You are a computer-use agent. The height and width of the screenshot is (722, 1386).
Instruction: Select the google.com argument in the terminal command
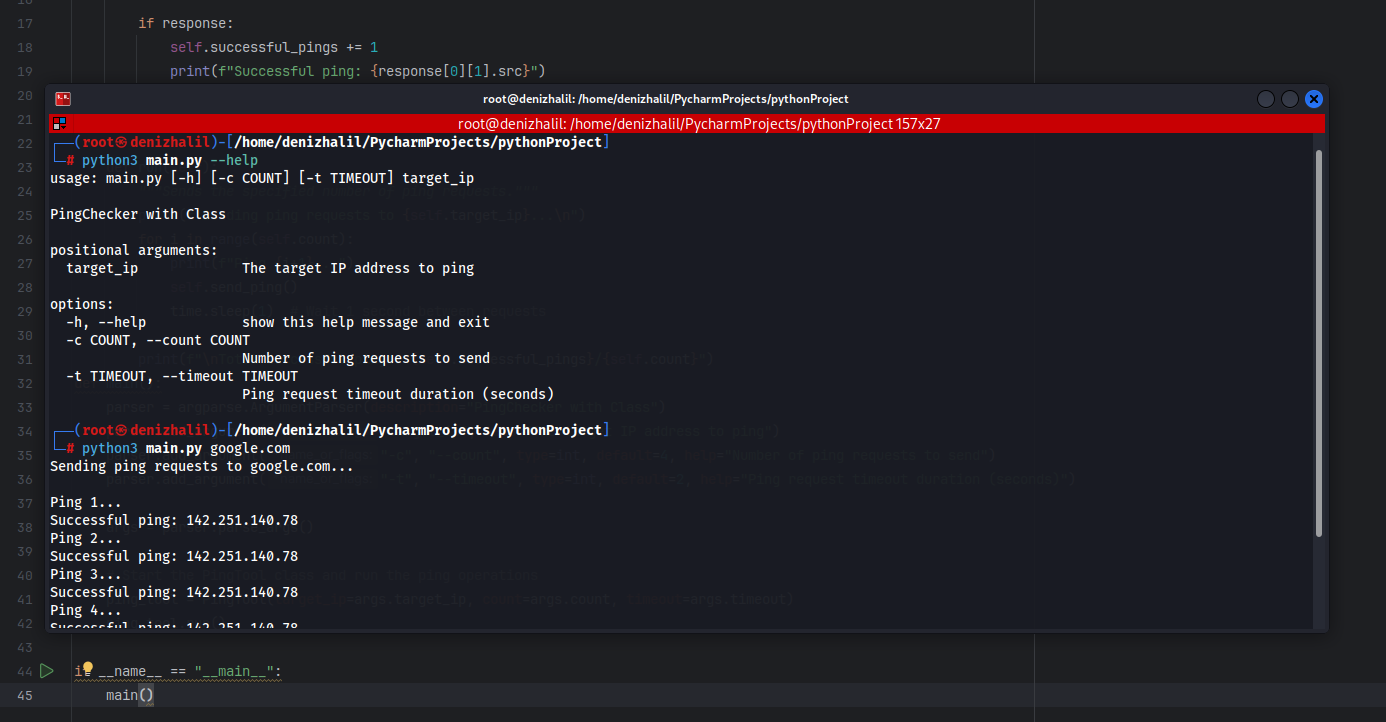251,448
